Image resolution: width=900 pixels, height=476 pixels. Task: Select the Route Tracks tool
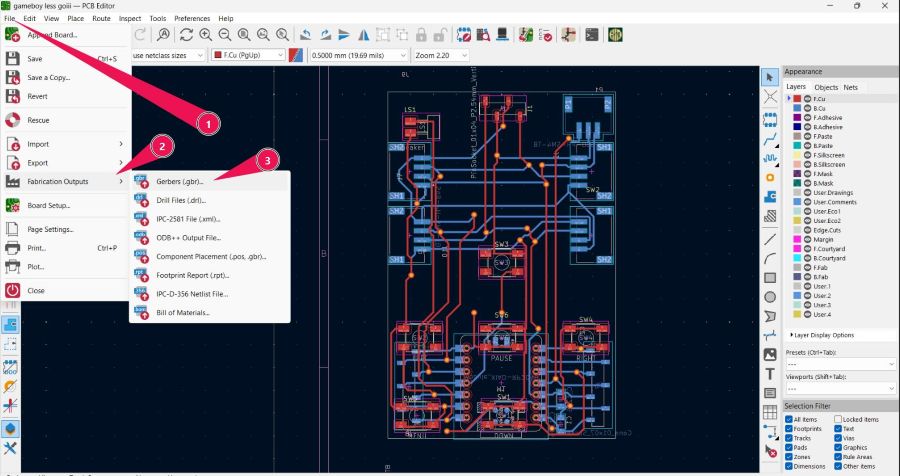tap(770, 139)
